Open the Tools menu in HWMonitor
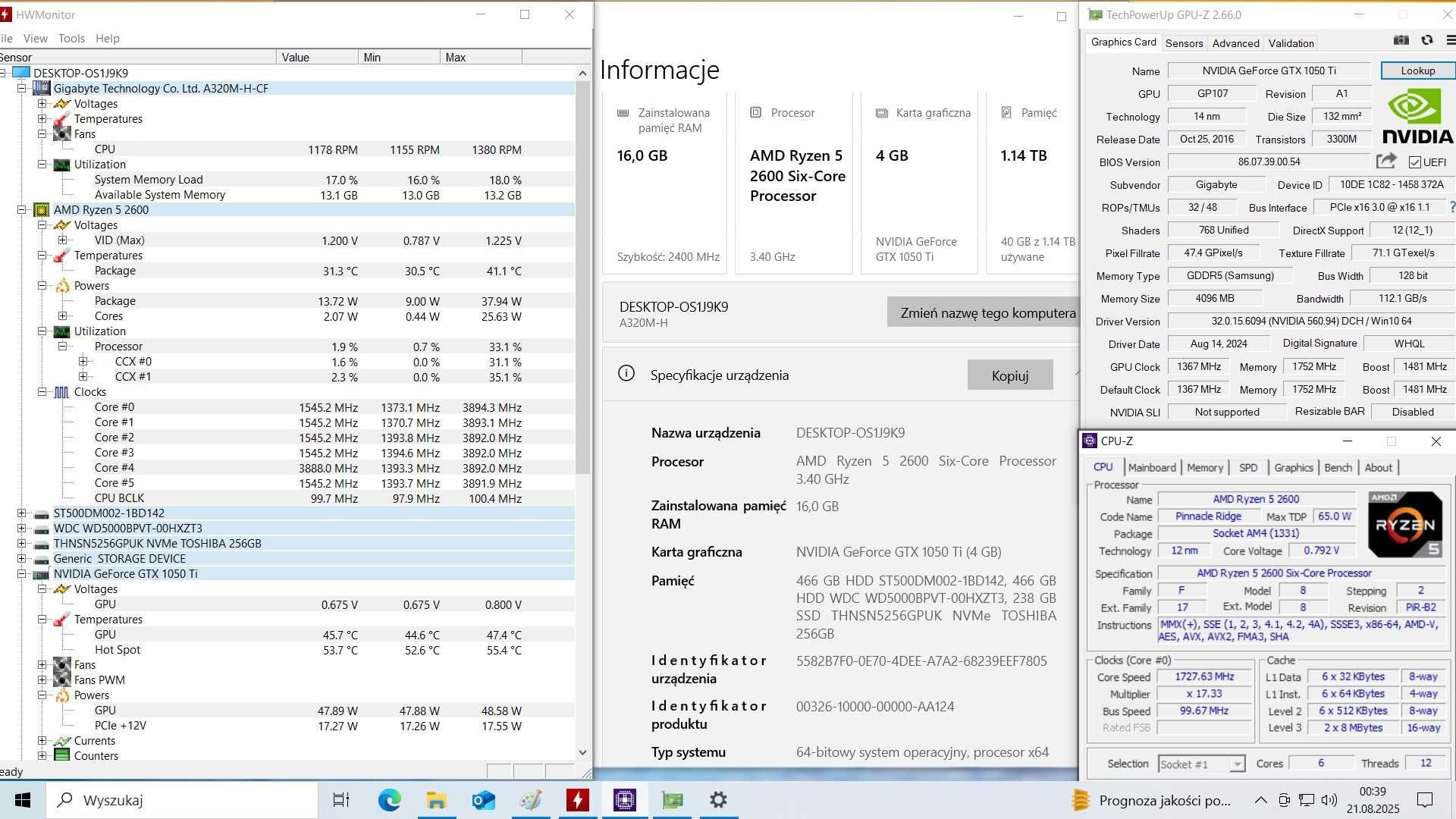 pyautogui.click(x=71, y=38)
